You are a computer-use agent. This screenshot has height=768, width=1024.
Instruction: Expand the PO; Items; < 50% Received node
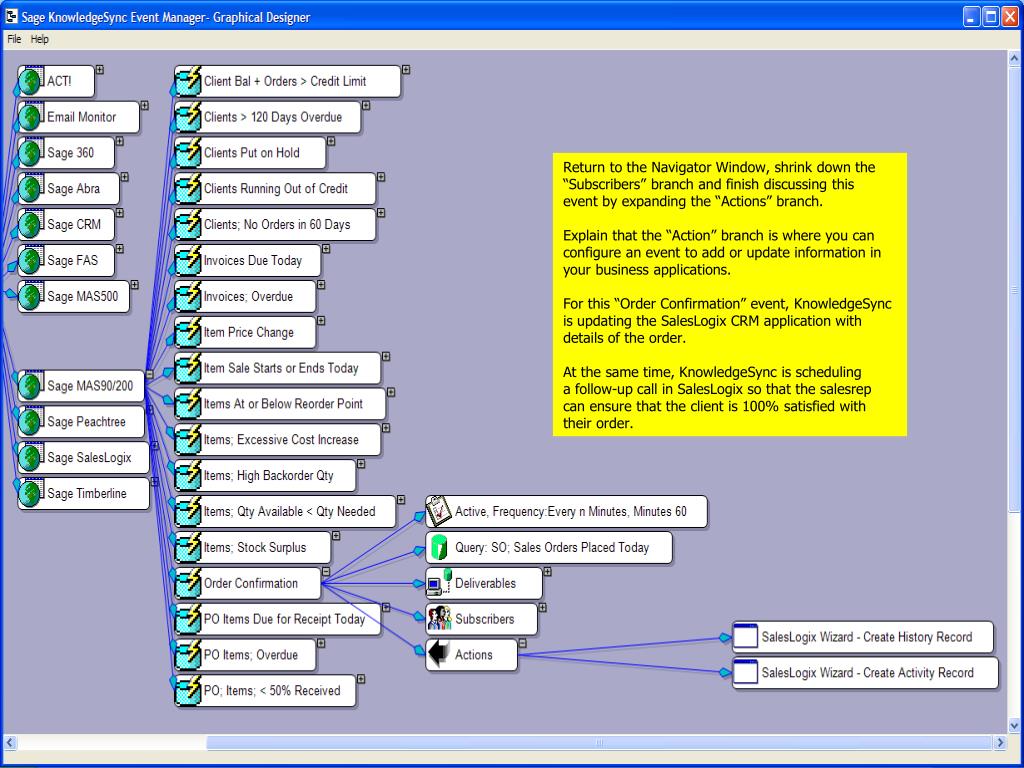point(360,679)
